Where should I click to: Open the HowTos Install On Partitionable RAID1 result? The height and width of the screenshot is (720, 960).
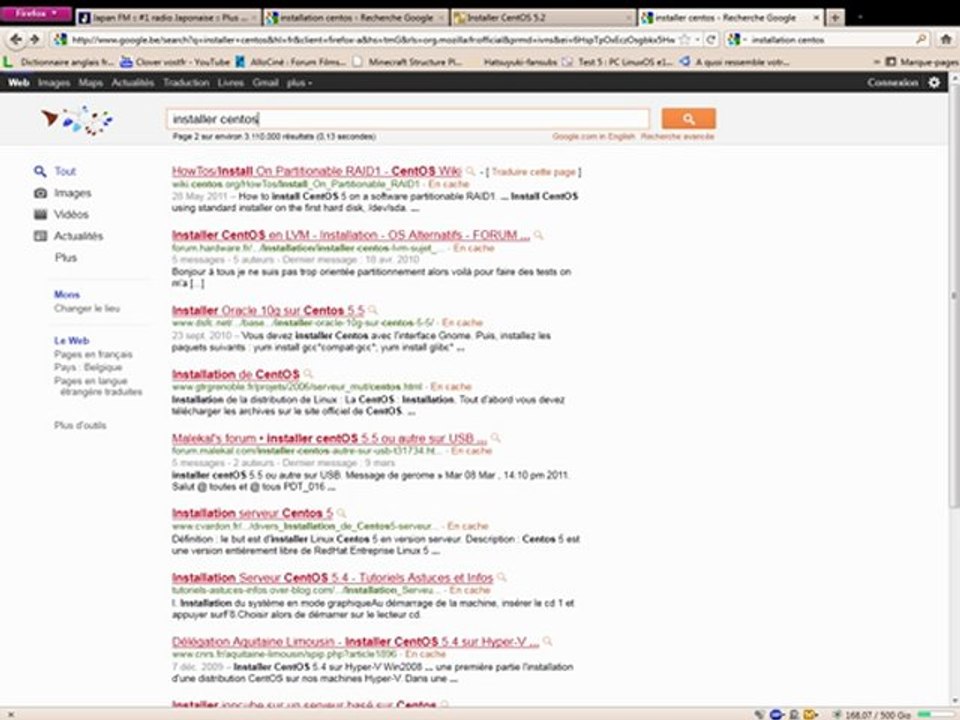(x=317, y=171)
